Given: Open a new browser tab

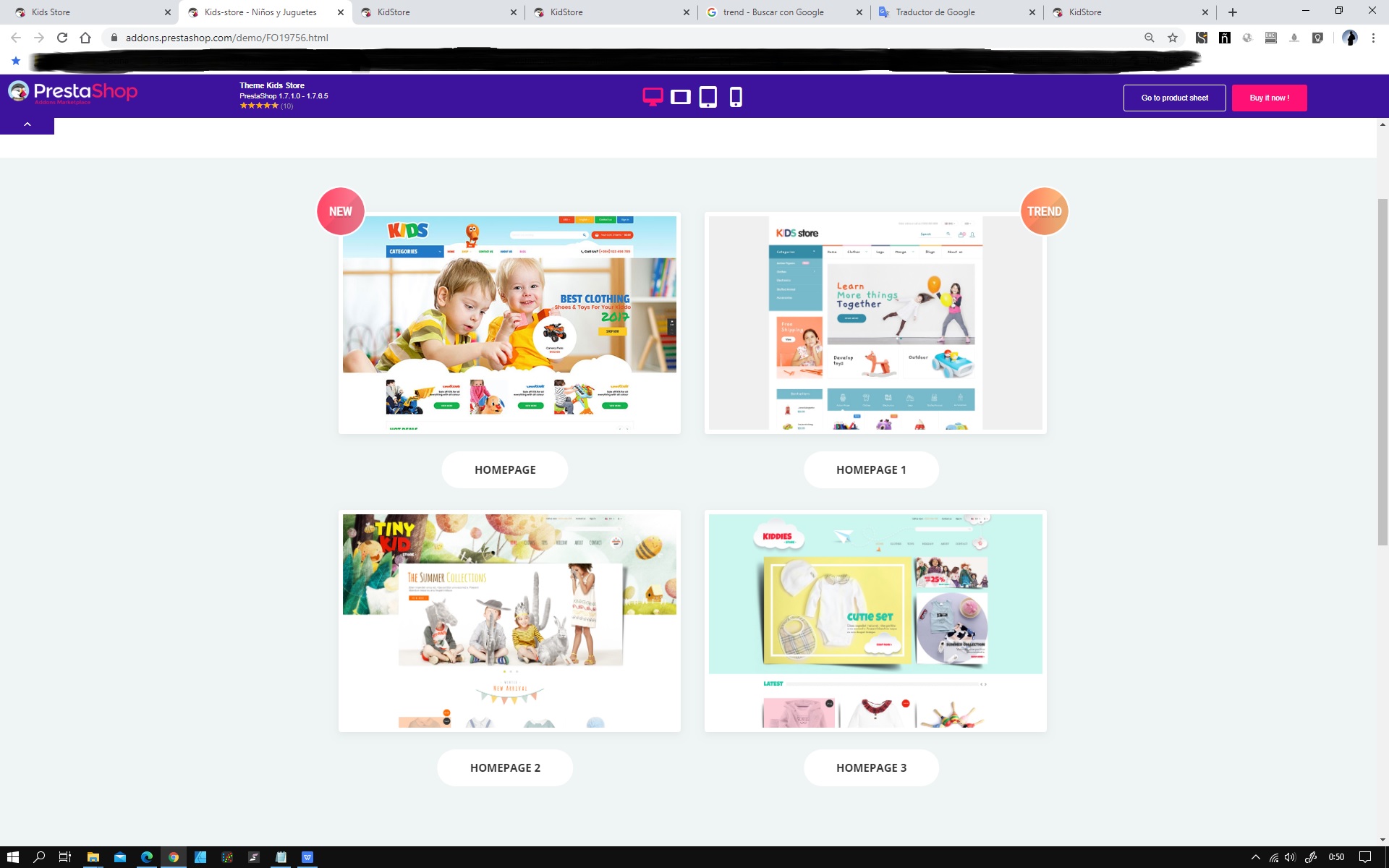Looking at the screenshot, I should click(x=1232, y=12).
